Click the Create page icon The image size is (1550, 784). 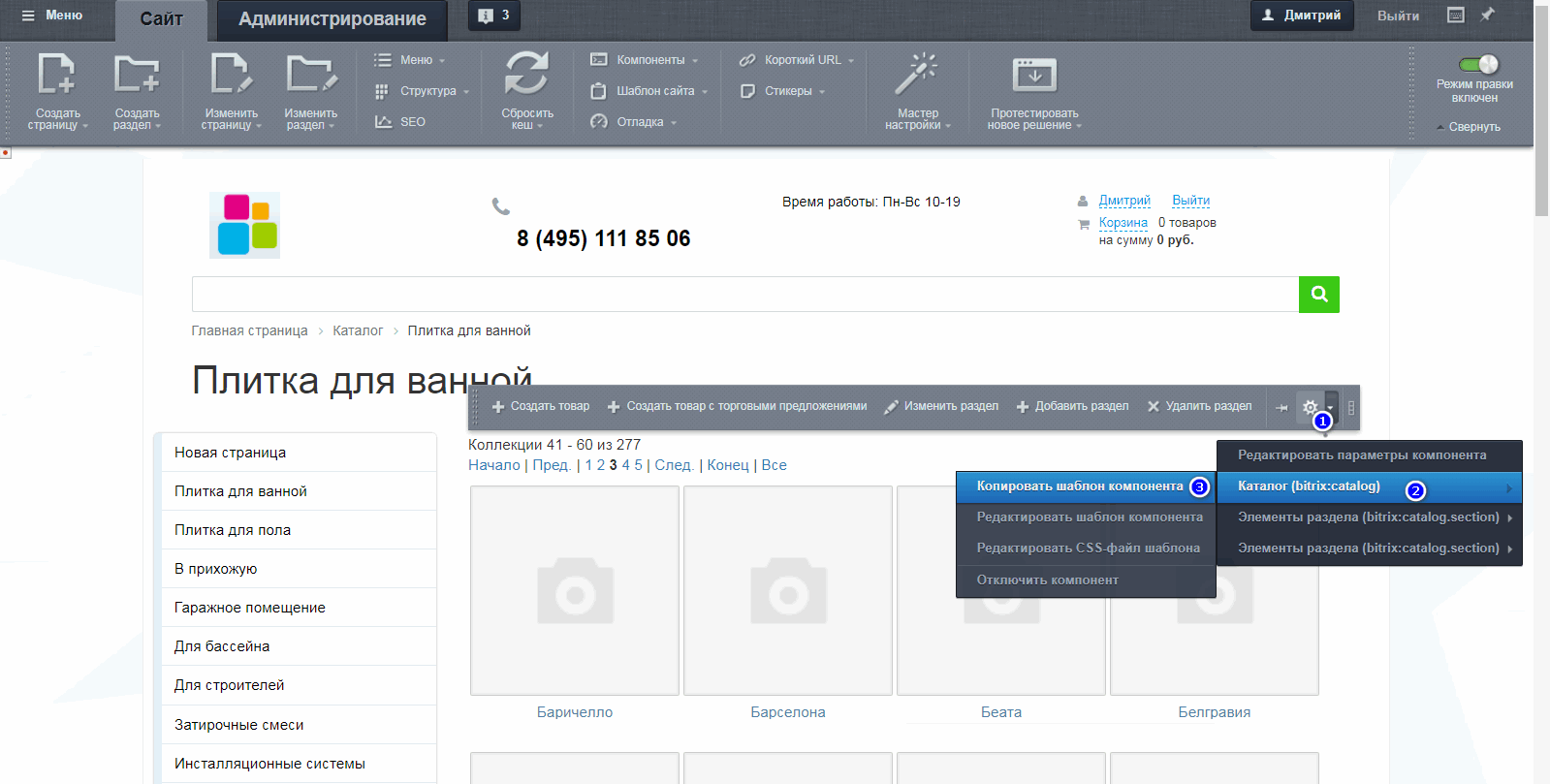tap(56, 76)
